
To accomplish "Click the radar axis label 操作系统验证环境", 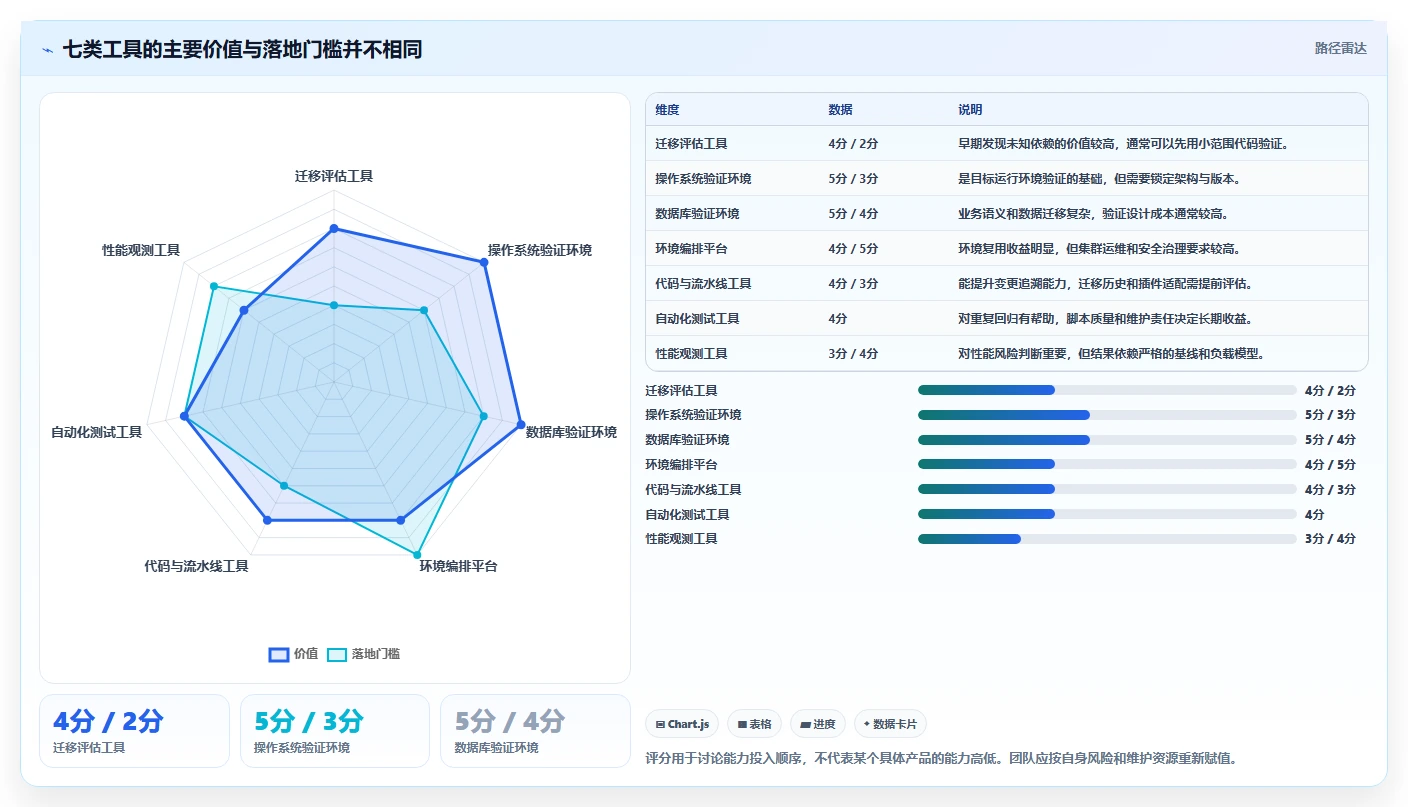I will click(x=540, y=250).
